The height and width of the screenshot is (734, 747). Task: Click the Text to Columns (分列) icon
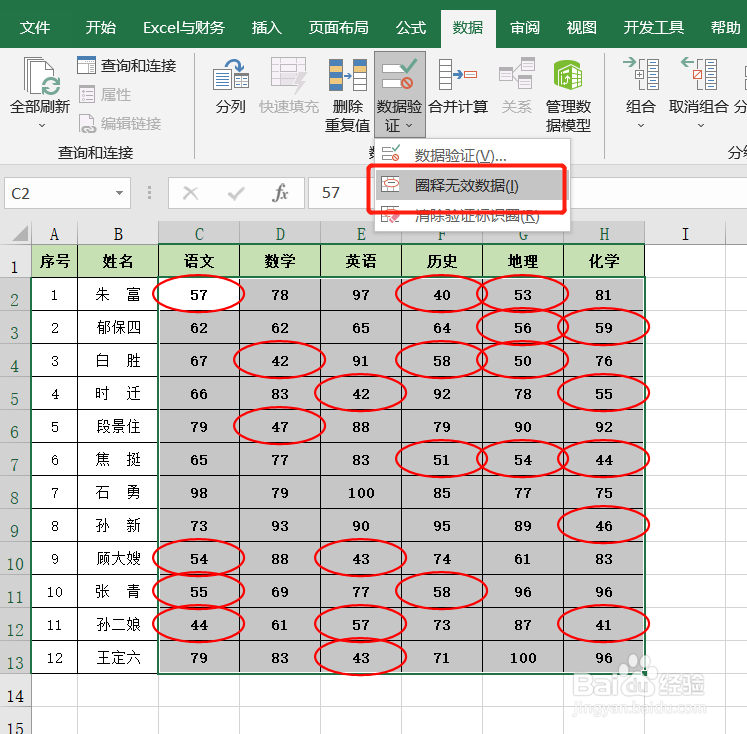[231, 75]
